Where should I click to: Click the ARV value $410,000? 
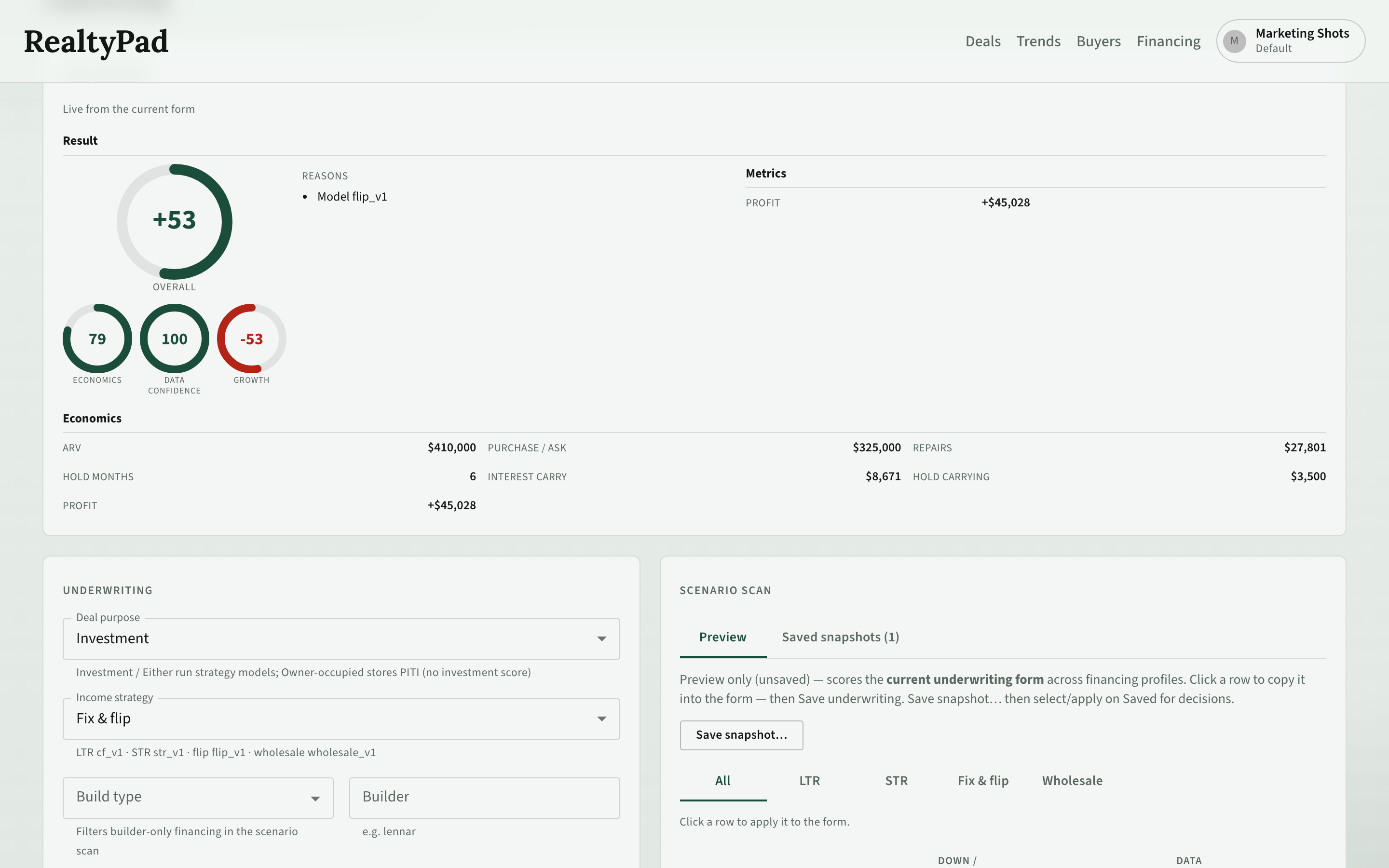pos(451,447)
